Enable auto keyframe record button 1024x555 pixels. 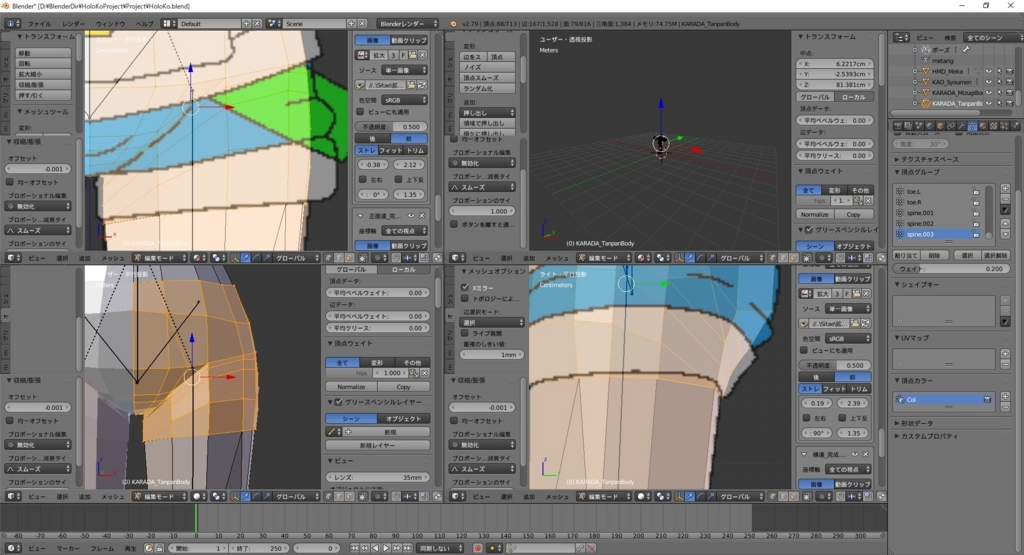click(x=478, y=548)
